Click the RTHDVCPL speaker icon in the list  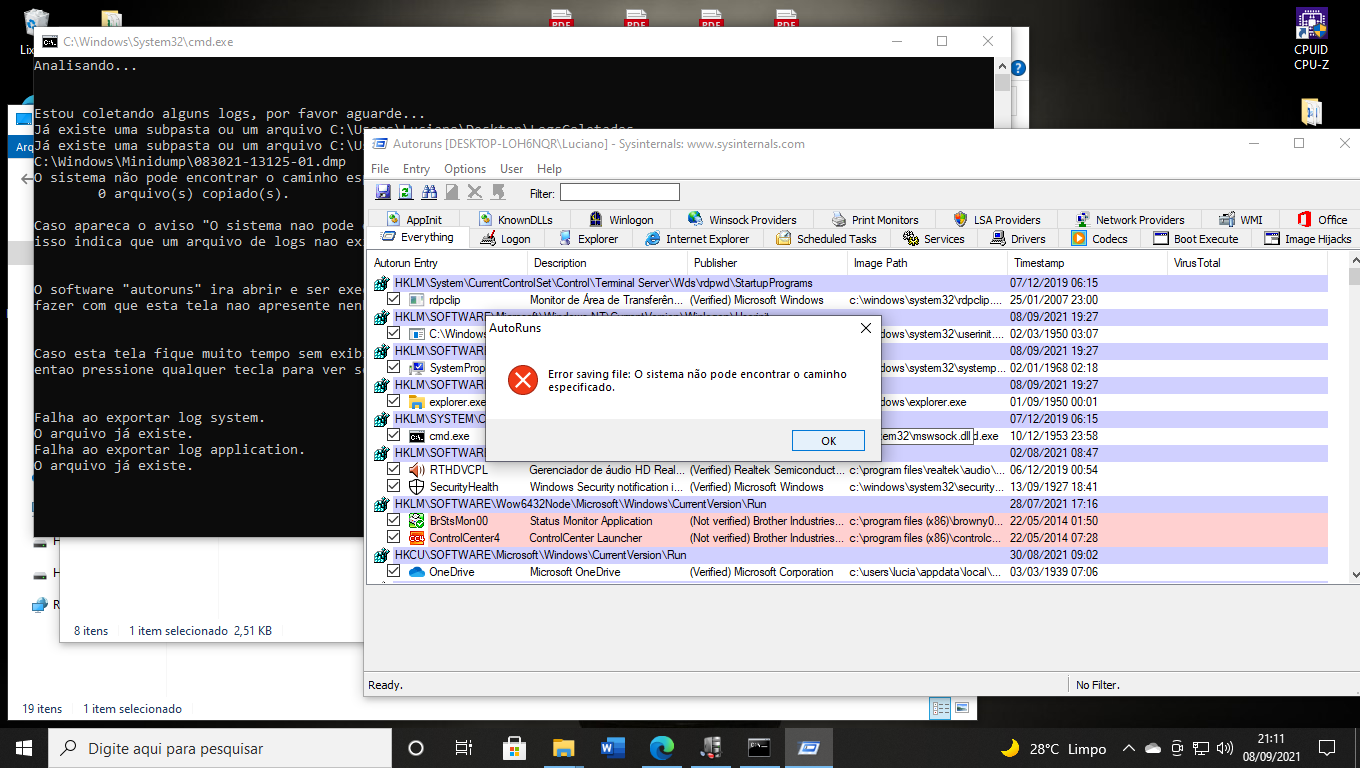pyautogui.click(x=417, y=470)
